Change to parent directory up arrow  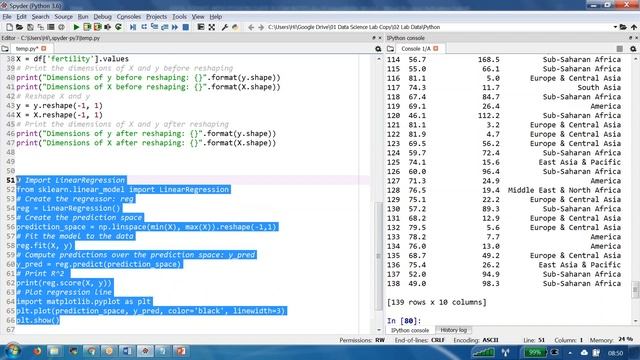click(633, 27)
